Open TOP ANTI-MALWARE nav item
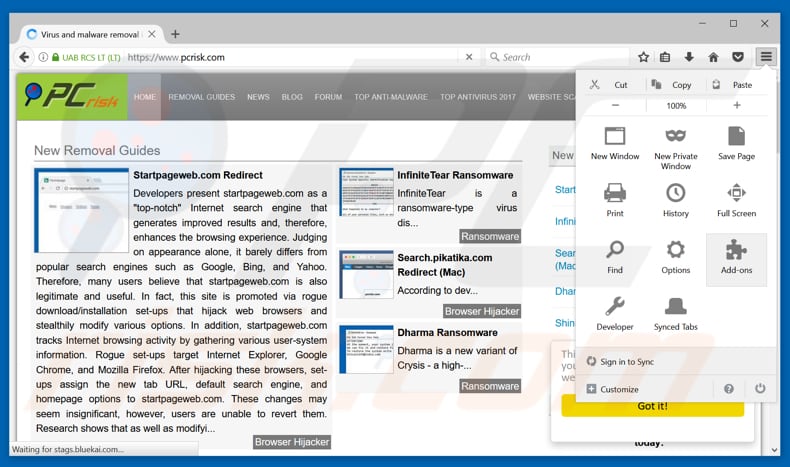 pos(390,97)
